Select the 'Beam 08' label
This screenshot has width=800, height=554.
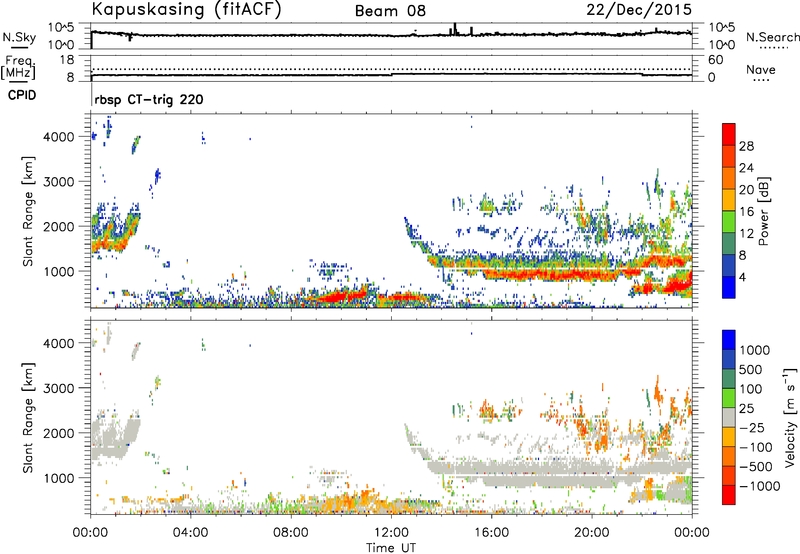[x=390, y=11]
